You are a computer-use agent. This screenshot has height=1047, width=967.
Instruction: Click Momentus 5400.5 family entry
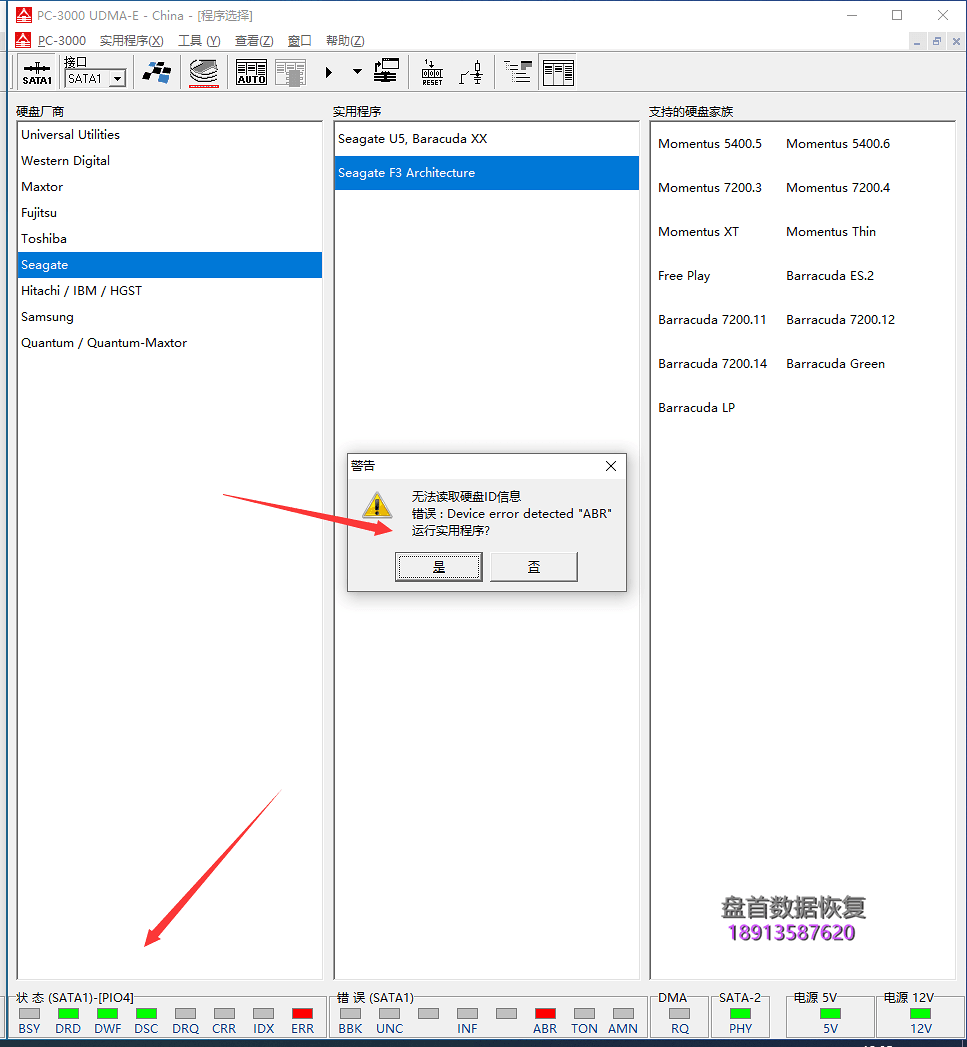pos(709,144)
